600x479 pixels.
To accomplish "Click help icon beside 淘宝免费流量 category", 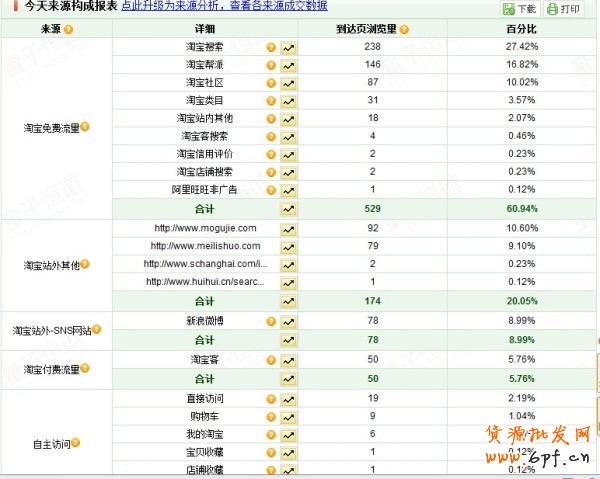I will click(x=85, y=127).
